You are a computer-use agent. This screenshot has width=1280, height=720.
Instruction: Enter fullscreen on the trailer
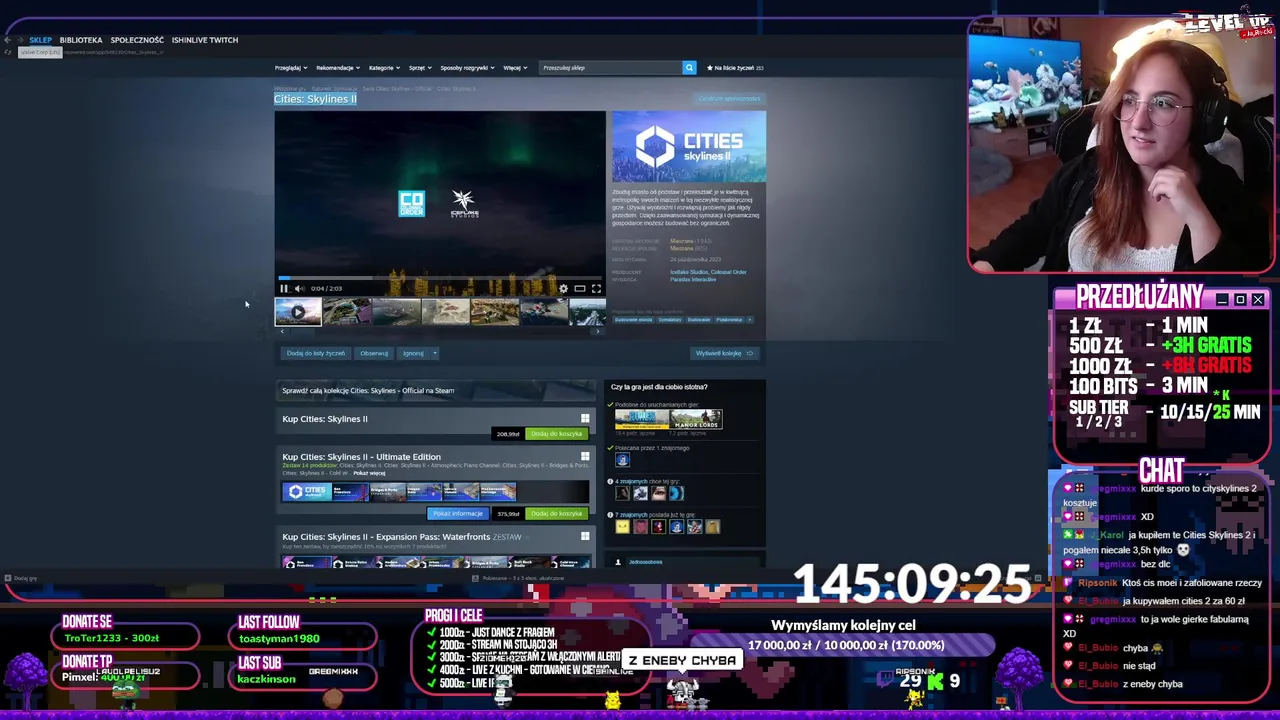(x=596, y=288)
